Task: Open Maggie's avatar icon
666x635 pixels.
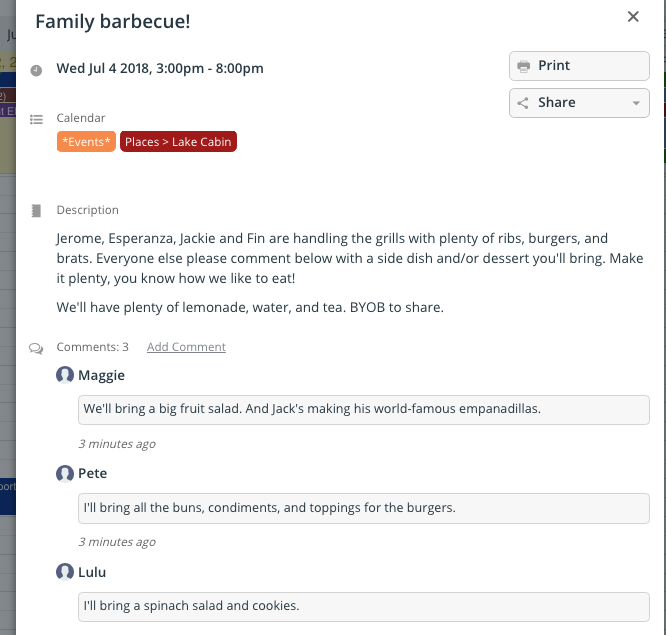Action: click(65, 375)
